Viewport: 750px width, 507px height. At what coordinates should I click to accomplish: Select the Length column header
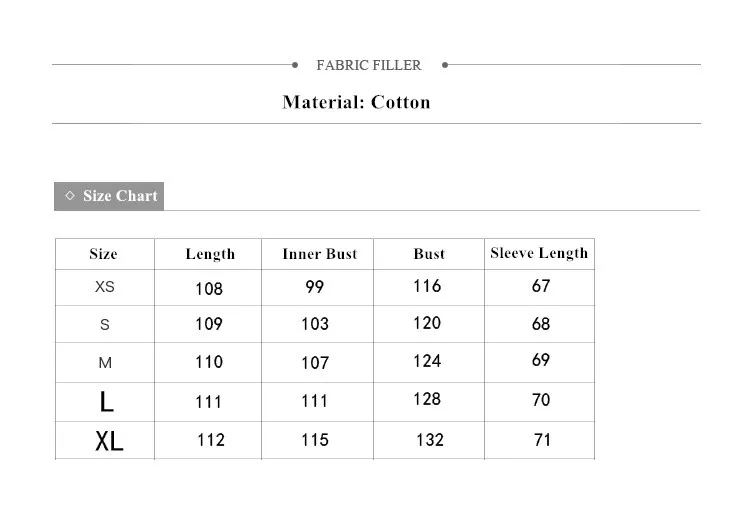[210, 254]
